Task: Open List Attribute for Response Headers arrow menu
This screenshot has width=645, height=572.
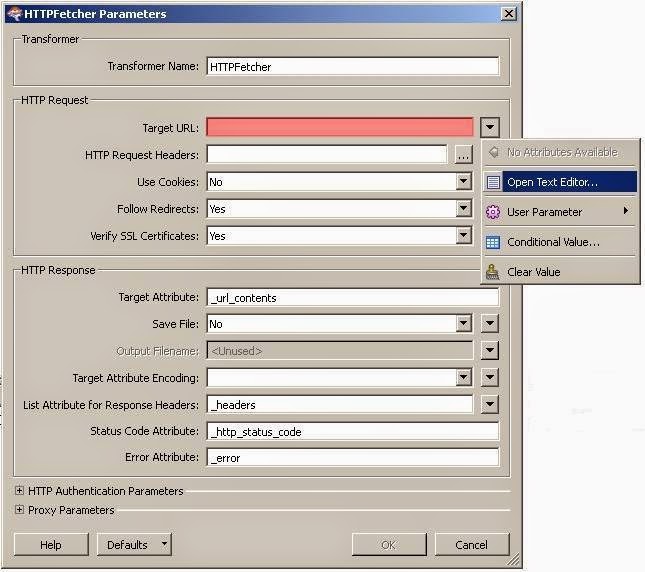Action: [490, 404]
